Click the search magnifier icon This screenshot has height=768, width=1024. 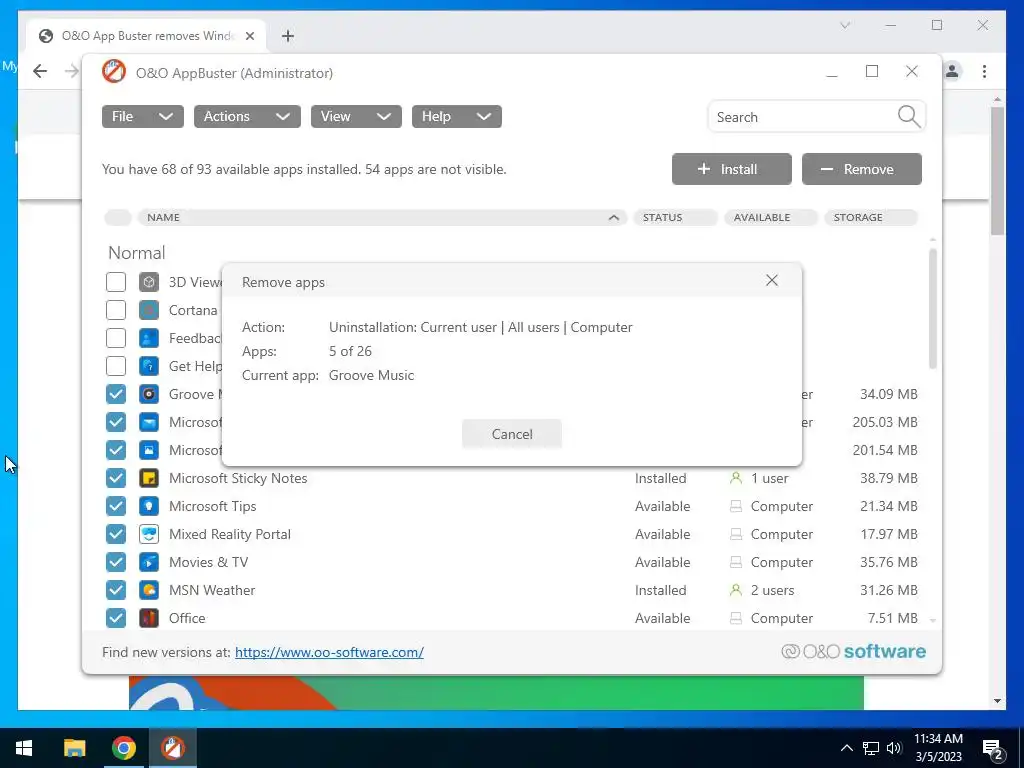pyautogui.click(x=908, y=117)
